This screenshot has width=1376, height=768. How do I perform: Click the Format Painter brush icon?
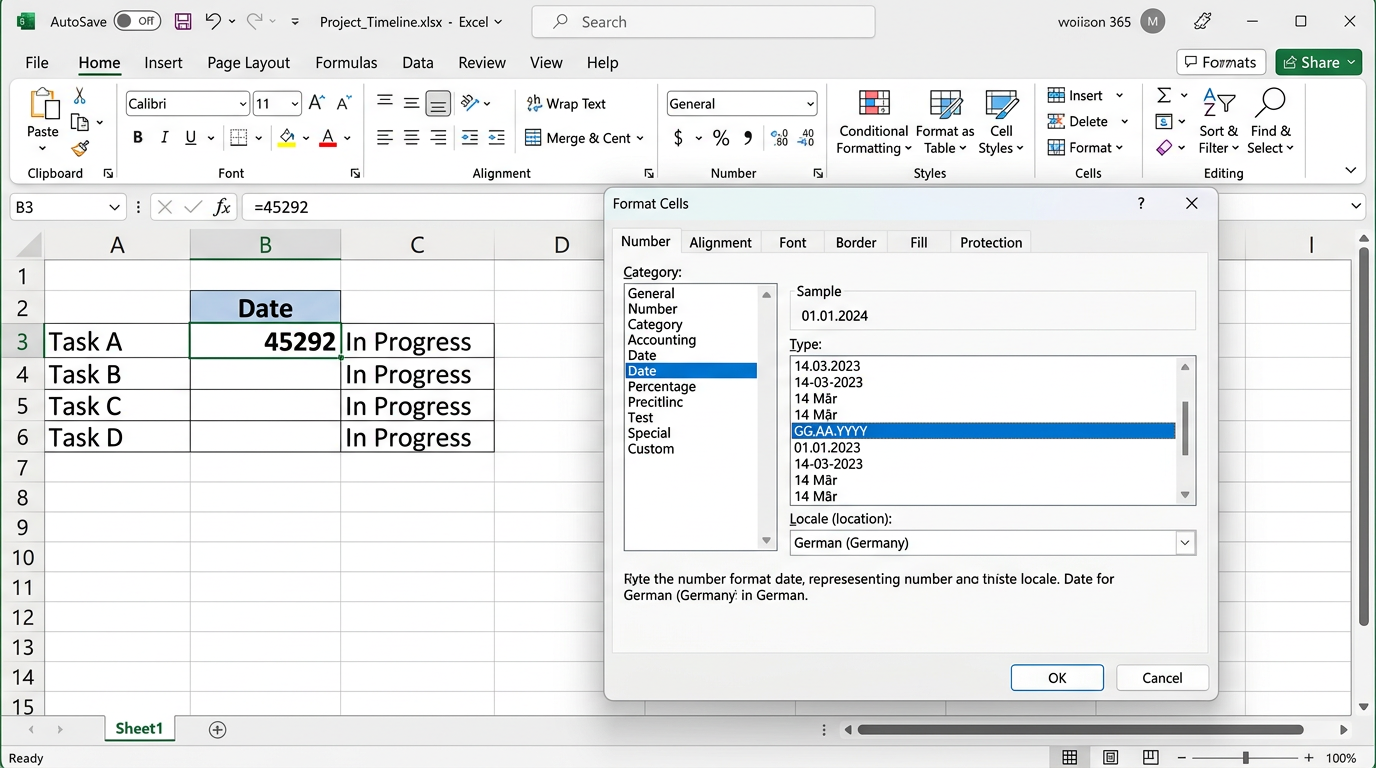[80, 148]
